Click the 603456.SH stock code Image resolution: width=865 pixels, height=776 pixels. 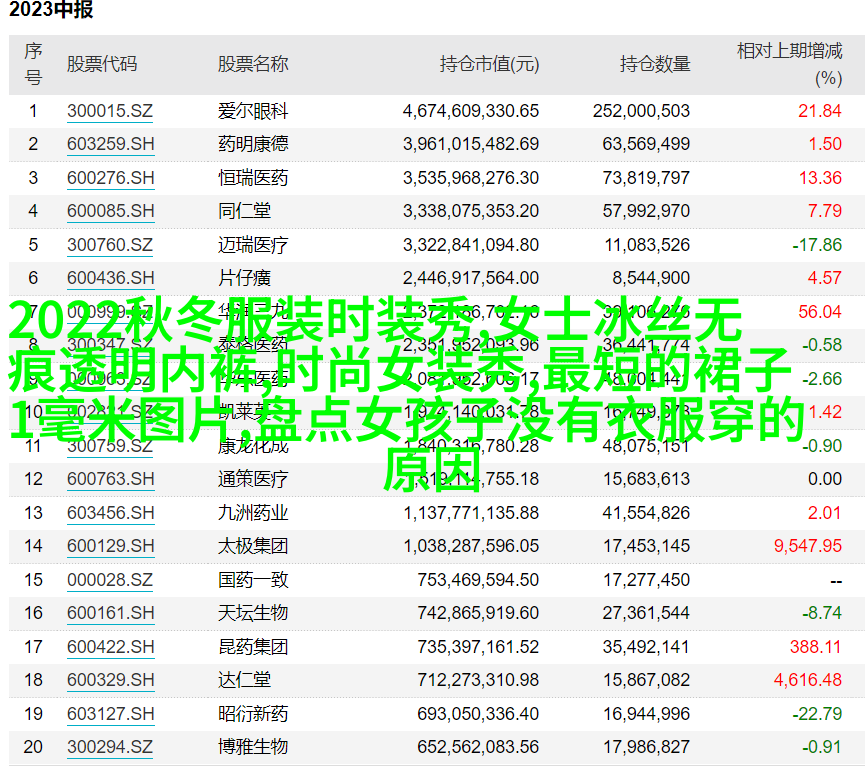(x=111, y=513)
